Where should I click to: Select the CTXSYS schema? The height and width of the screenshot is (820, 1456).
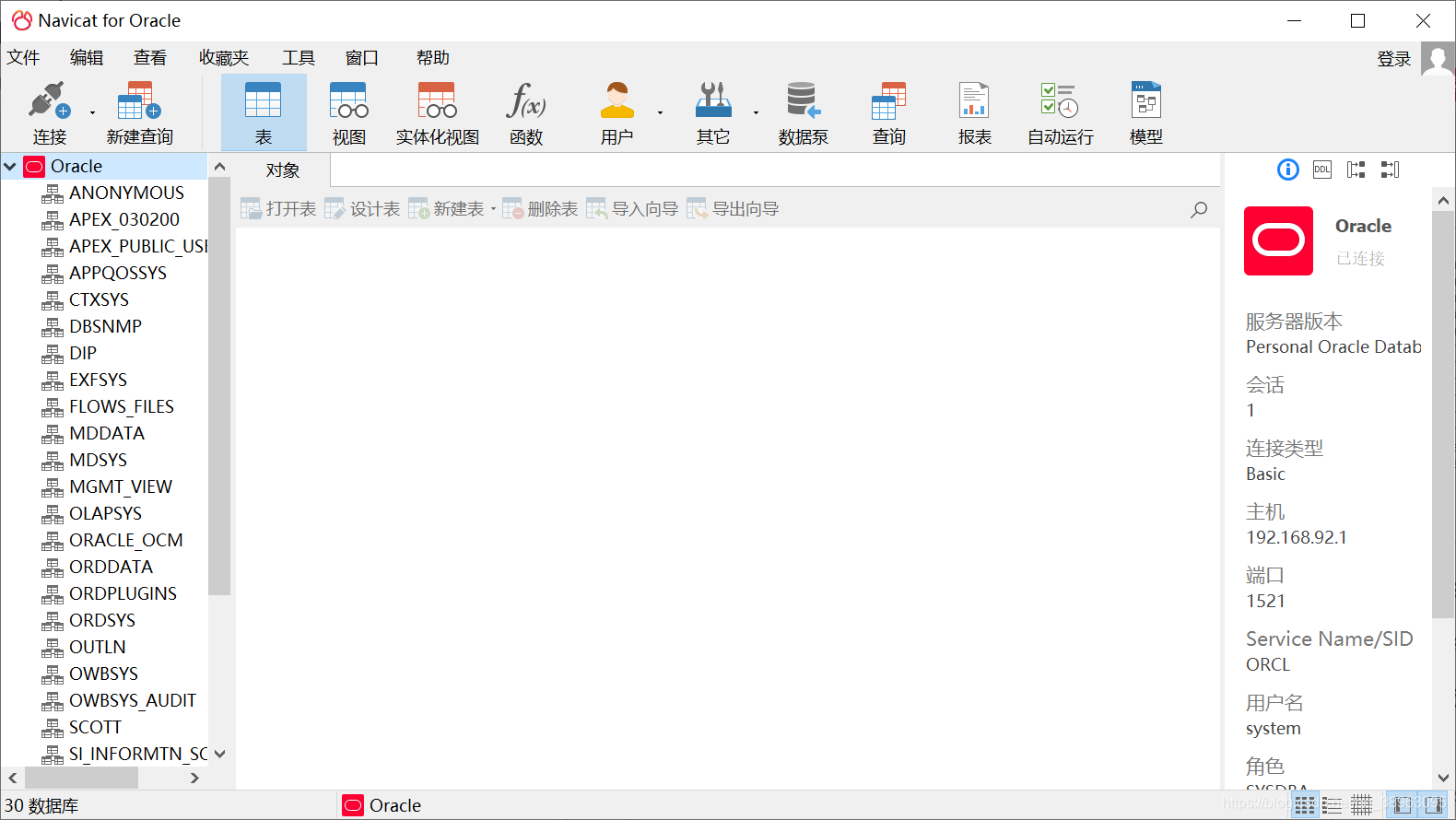point(99,300)
